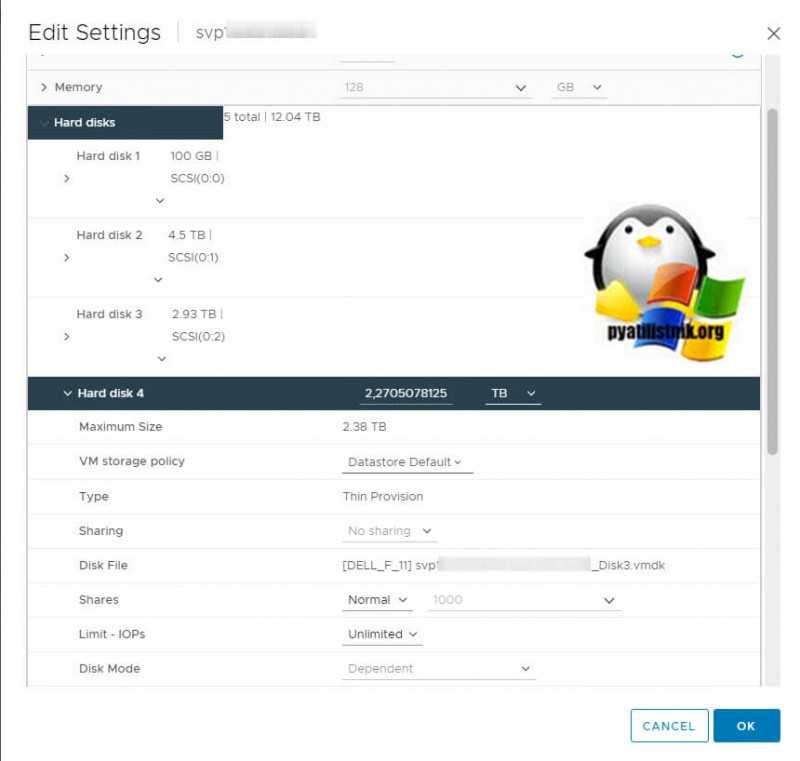Open VM storage policy Datastore Default dropdown
Screen dimensions: 800x761
pyautogui.click(x=407, y=462)
